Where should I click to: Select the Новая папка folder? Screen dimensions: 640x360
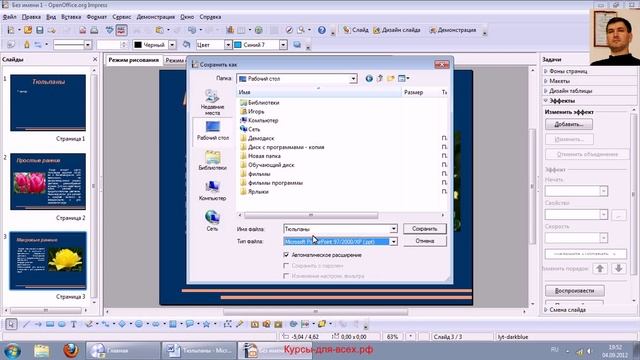(x=260, y=156)
